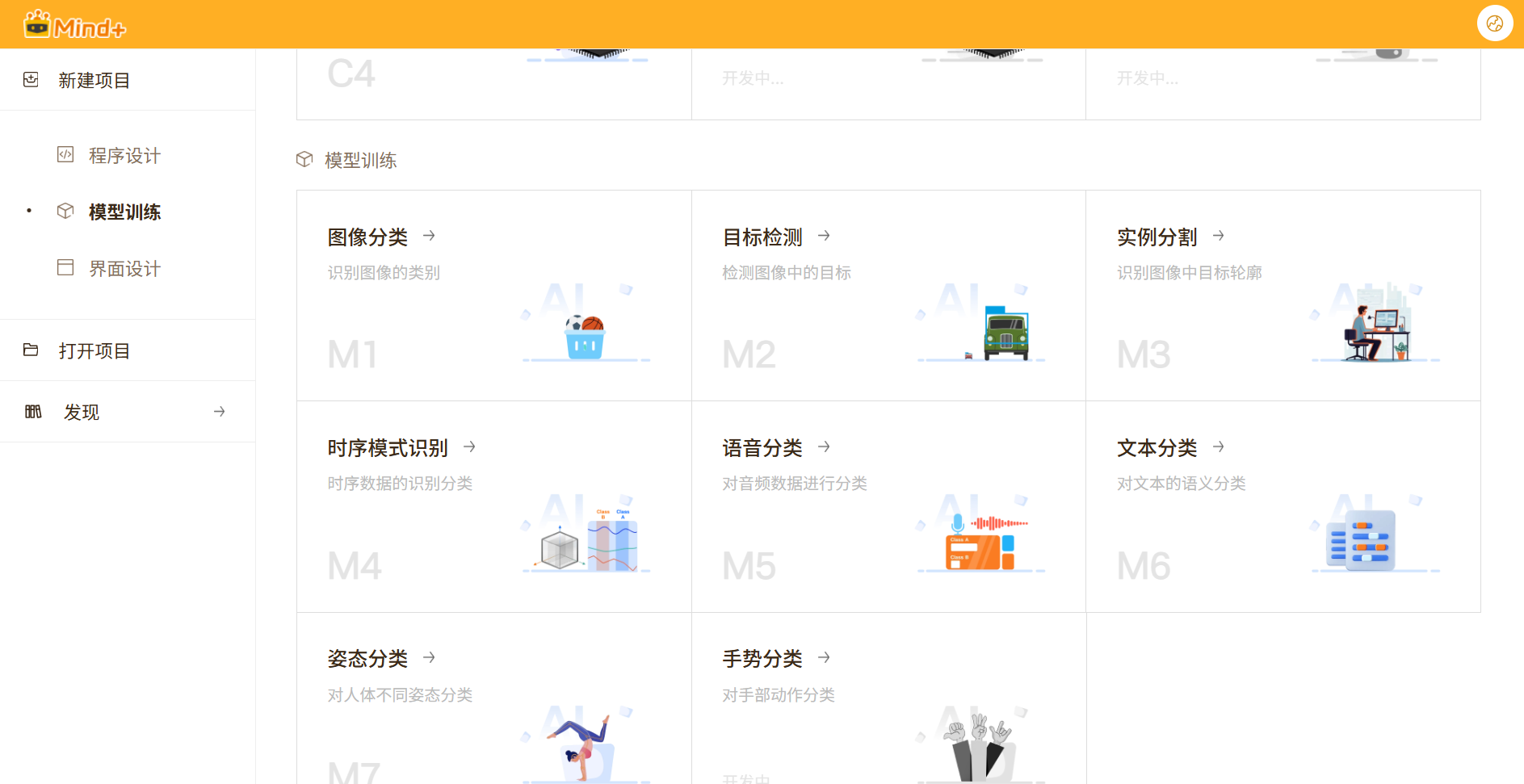Open the 实例分割 model title

coord(1157,237)
